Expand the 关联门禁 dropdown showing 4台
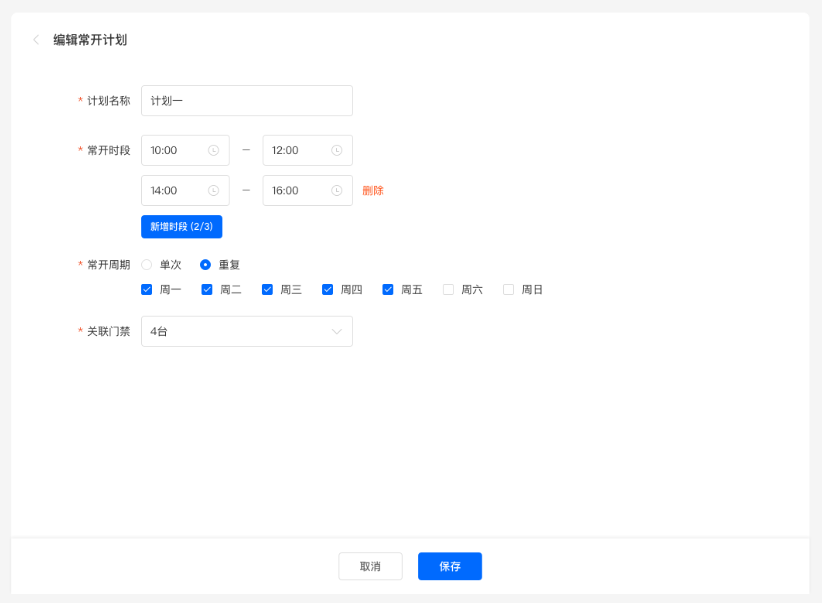This screenshot has width=822, height=603. [247, 331]
